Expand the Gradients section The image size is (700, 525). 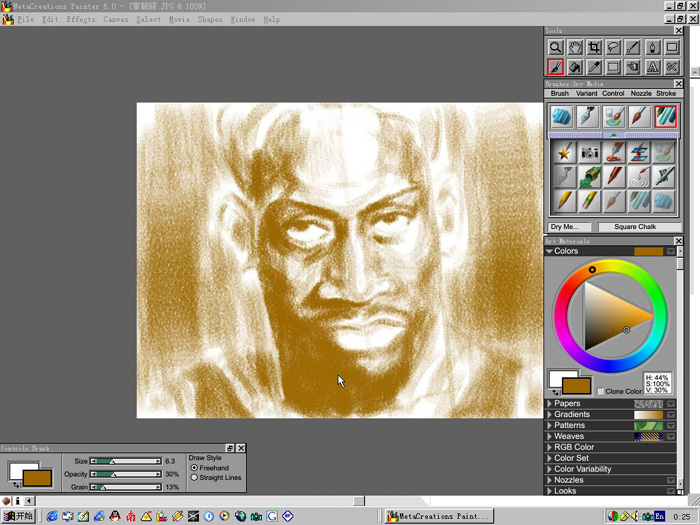coord(550,414)
